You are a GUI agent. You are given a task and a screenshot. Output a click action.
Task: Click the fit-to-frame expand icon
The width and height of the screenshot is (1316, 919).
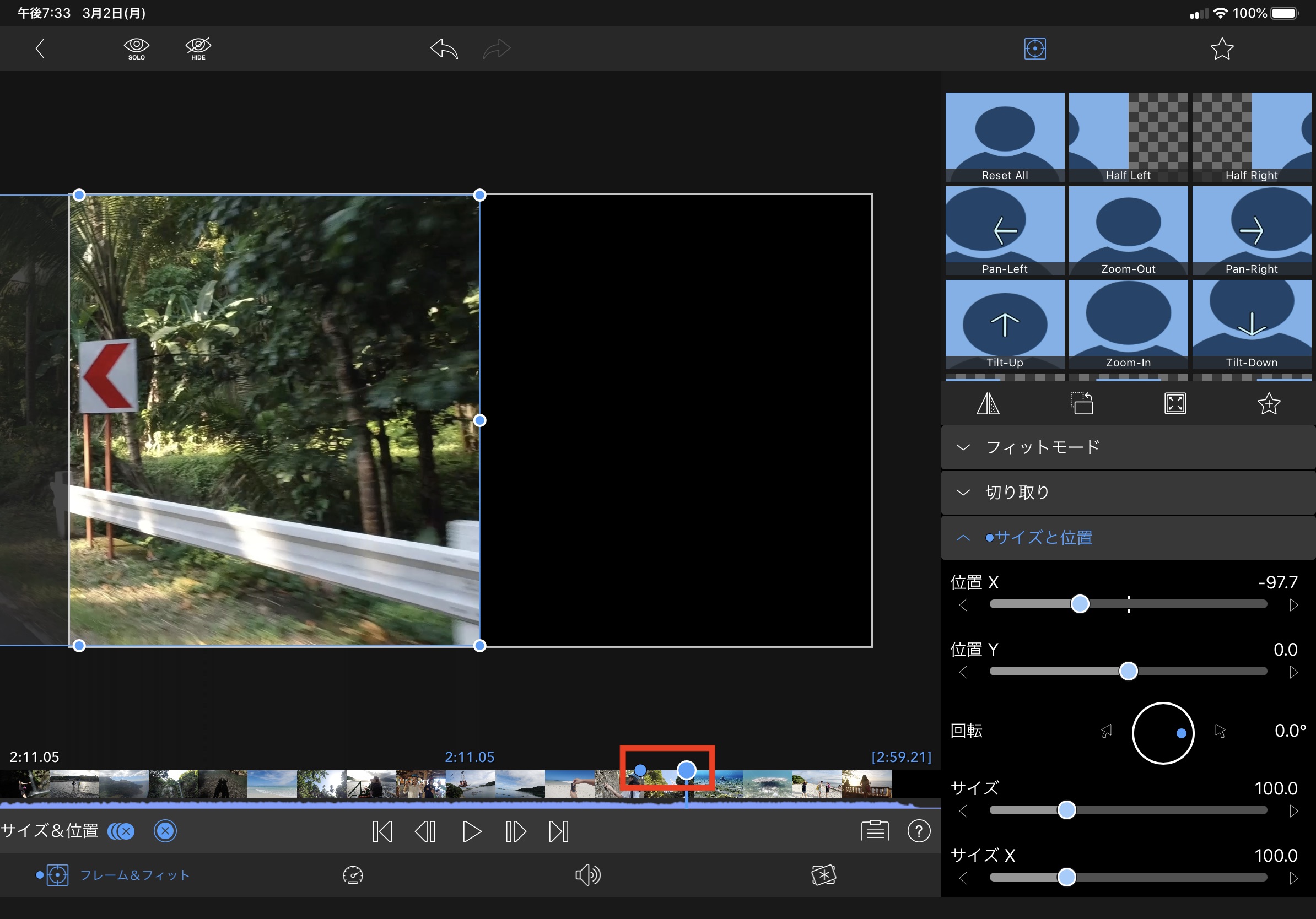click(x=1175, y=404)
